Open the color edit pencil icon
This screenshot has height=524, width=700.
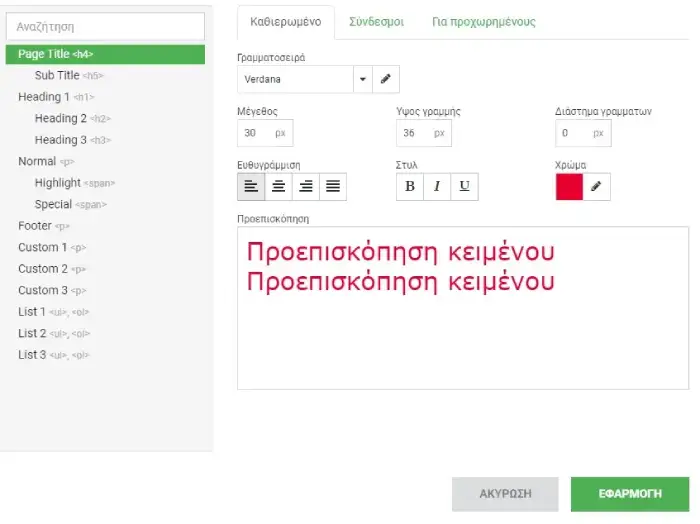click(x=596, y=187)
